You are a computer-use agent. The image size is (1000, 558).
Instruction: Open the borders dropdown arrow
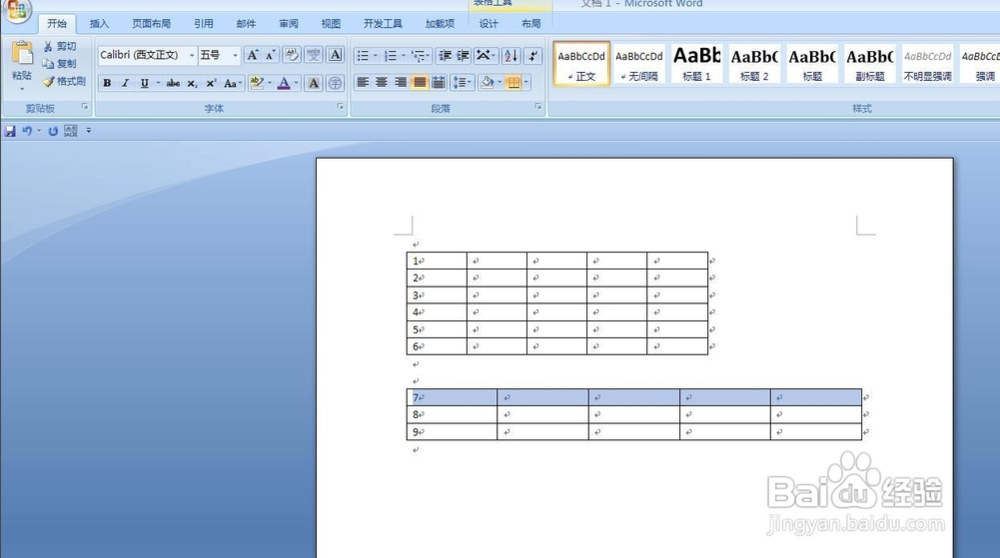[x=526, y=82]
